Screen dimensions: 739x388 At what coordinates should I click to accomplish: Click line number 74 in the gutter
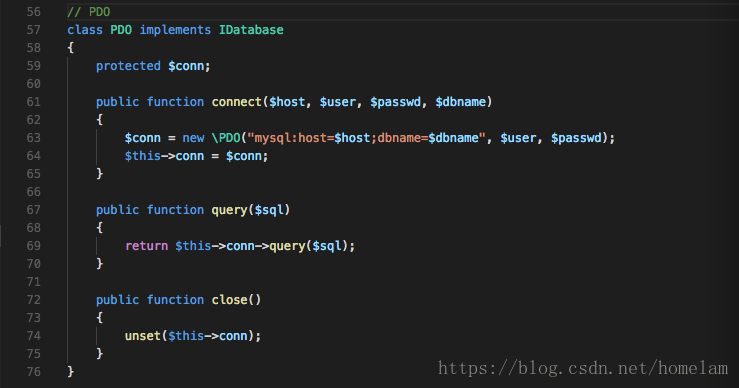coord(33,336)
